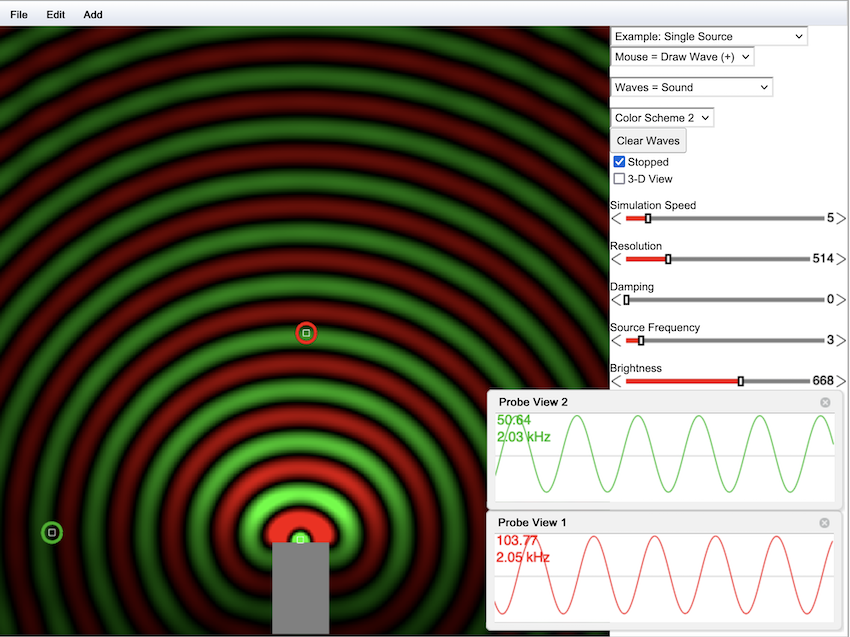Image resolution: width=850 pixels, height=637 pixels.
Task: Click the green probe marker on the wave field
Action: coord(52,533)
